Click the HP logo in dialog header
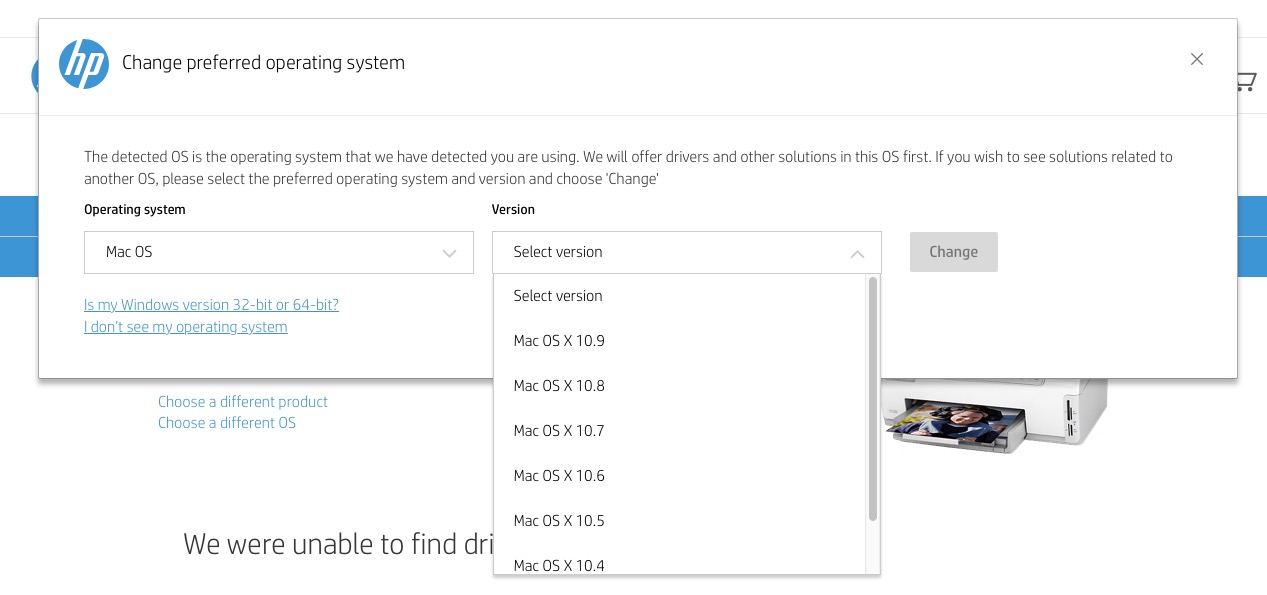 coord(84,64)
